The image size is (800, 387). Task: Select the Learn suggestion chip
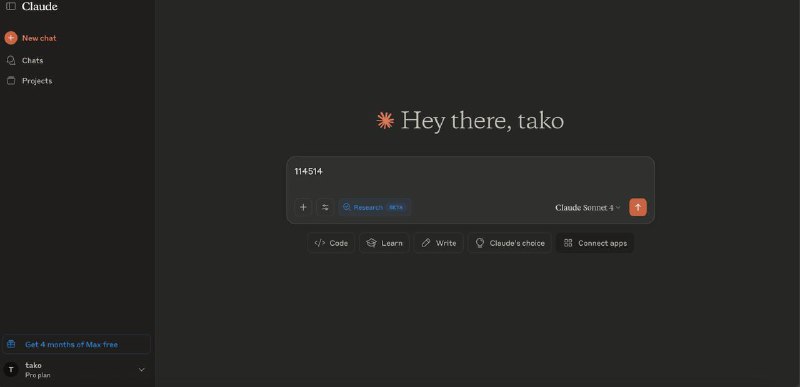click(384, 243)
